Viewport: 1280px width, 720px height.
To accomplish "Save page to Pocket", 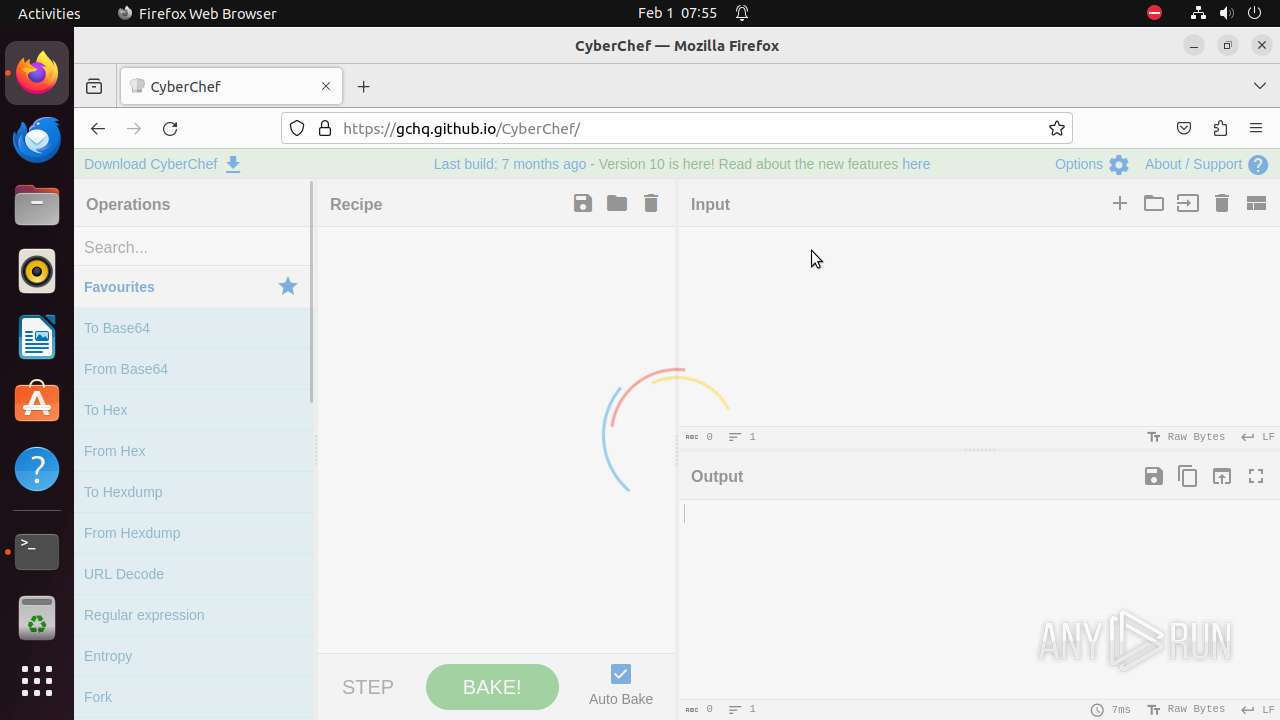I will pyautogui.click(x=1184, y=128).
